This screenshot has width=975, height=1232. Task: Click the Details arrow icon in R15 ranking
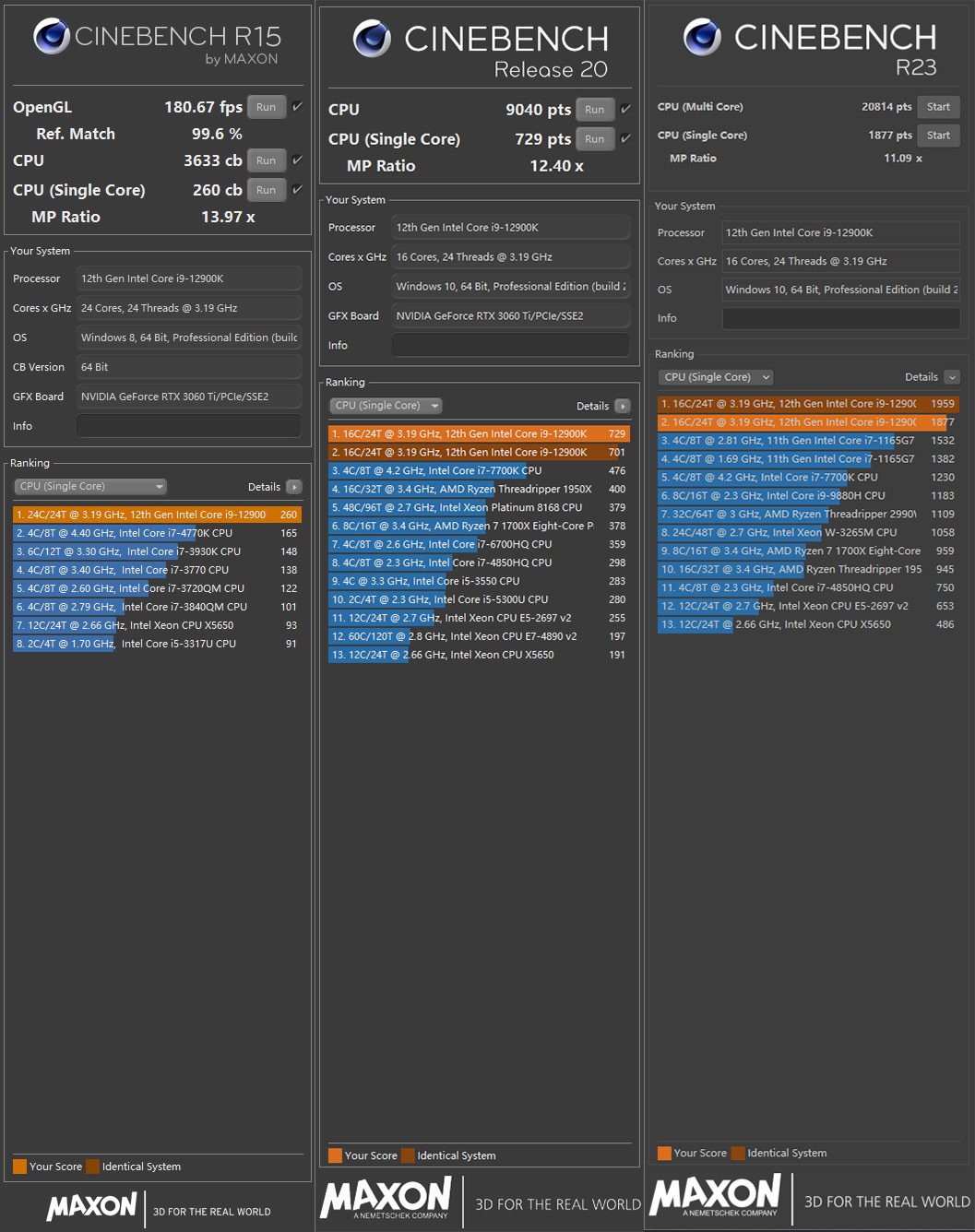[x=294, y=487]
